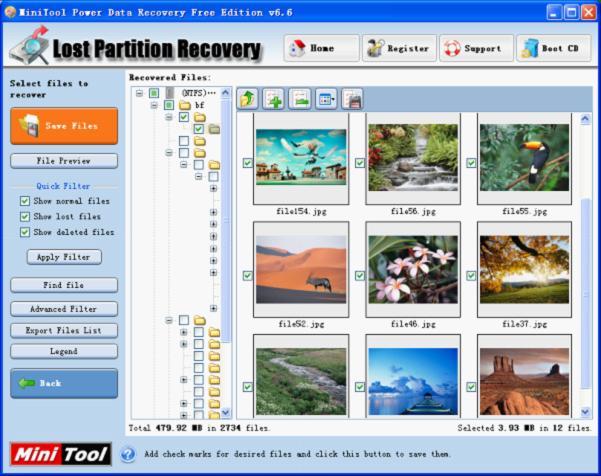The height and width of the screenshot is (476, 601).
Task: Select the file52.jpg desert thumbnail
Action: point(301,270)
